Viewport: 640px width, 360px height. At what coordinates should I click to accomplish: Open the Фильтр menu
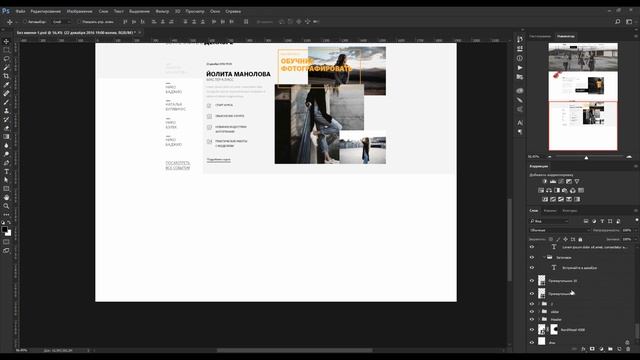point(162,11)
